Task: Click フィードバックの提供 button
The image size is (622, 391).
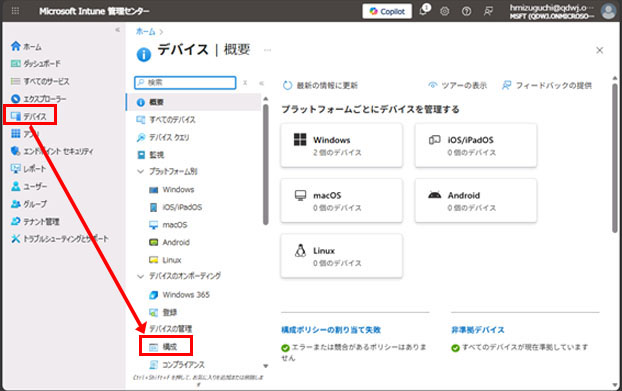Action: click(547, 85)
